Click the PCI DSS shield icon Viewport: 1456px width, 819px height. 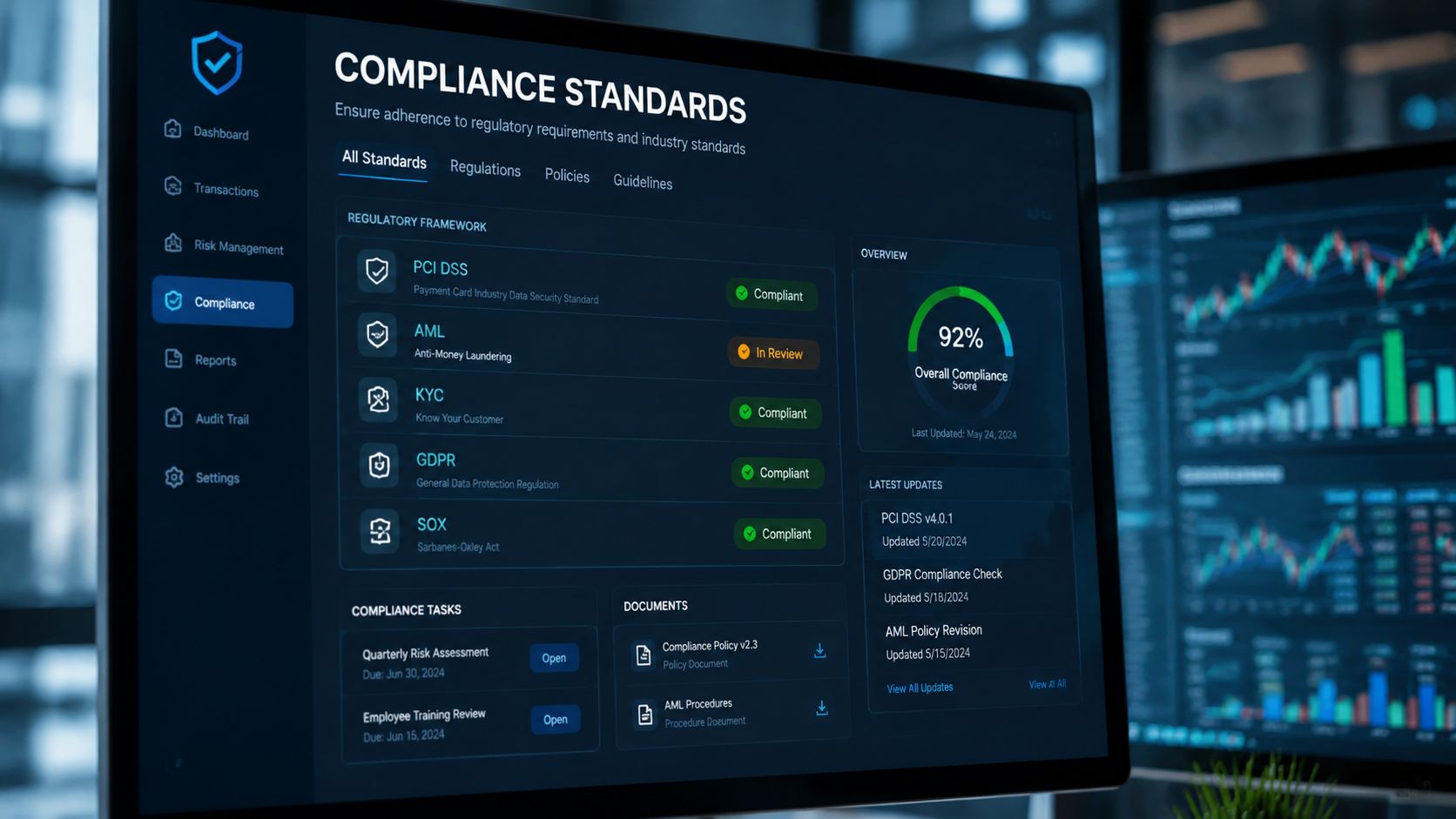[376, 271]
